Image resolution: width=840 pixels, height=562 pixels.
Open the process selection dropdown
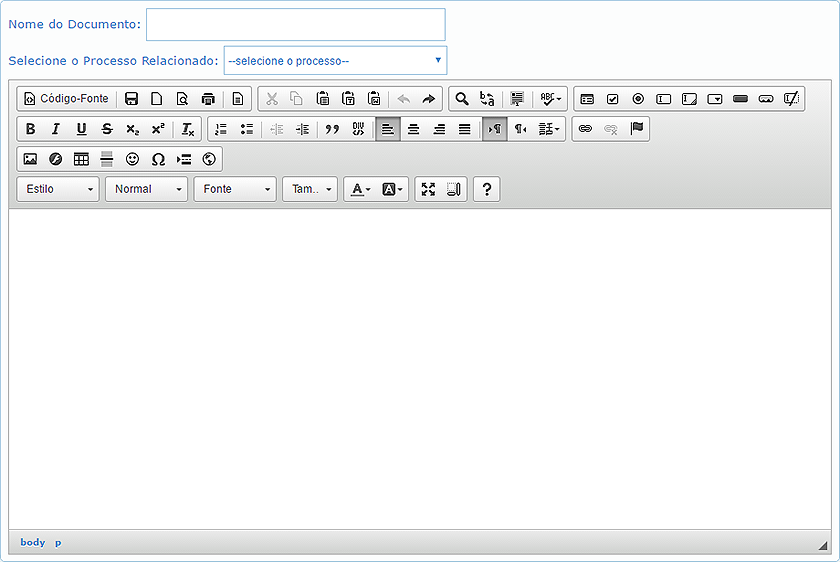click(x=335, y=61)
